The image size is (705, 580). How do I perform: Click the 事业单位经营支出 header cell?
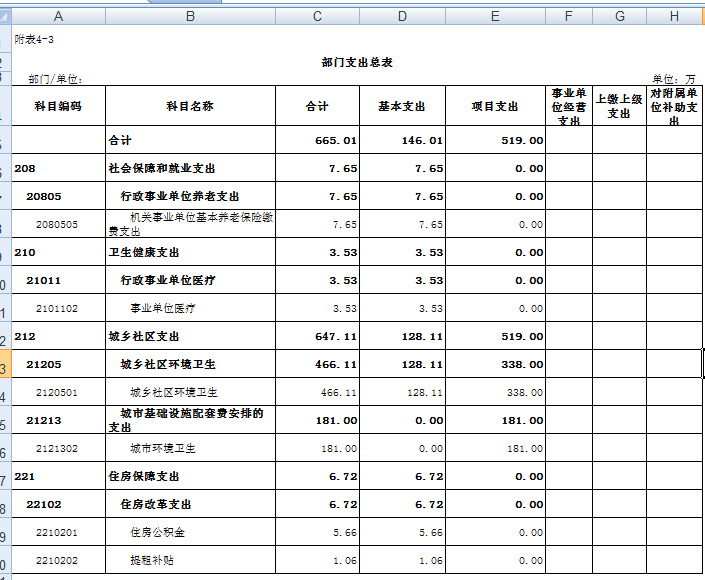(569, 106)
